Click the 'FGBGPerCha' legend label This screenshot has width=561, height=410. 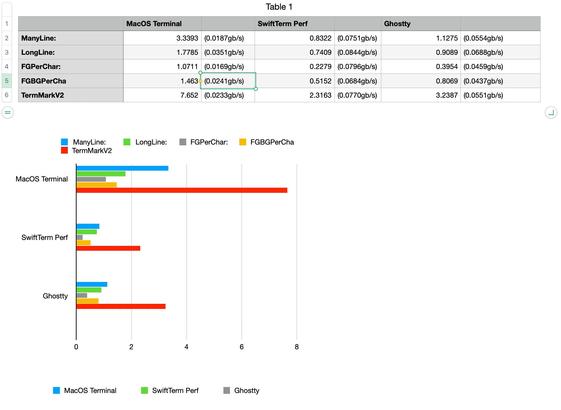pyautogui.click(x=272, y=142)
